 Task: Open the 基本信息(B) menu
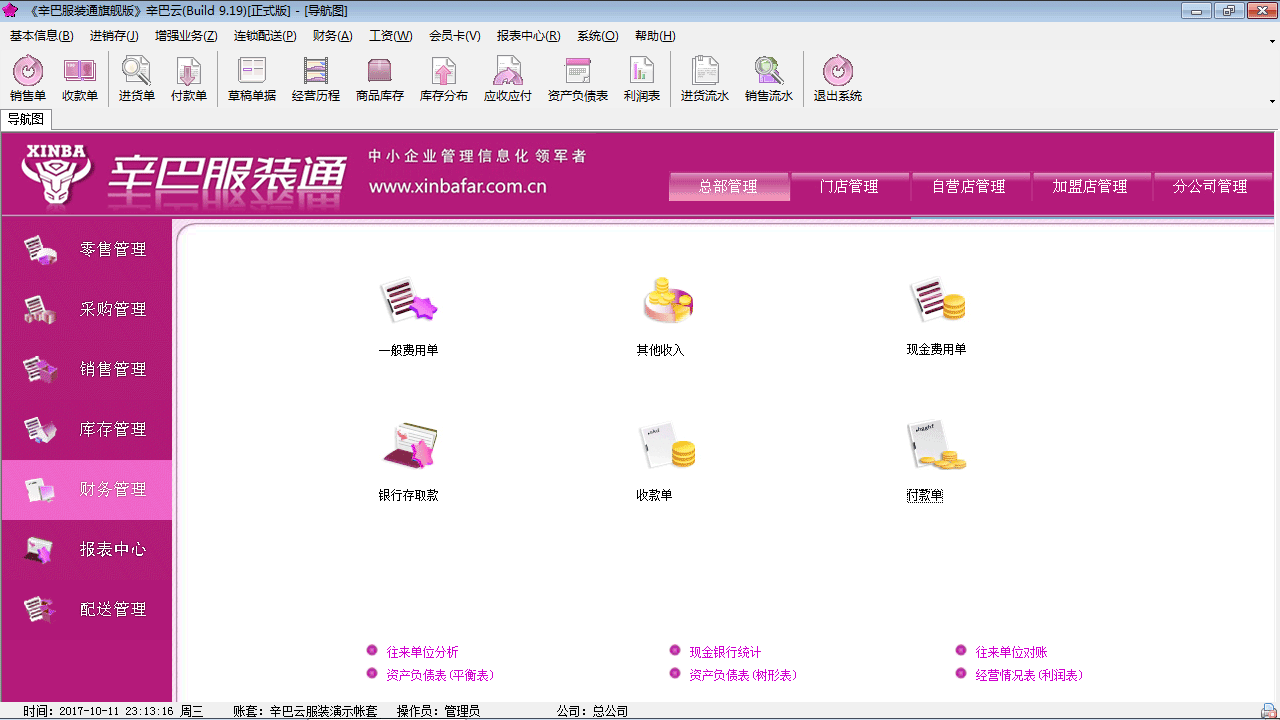click(x=42, y=35)
